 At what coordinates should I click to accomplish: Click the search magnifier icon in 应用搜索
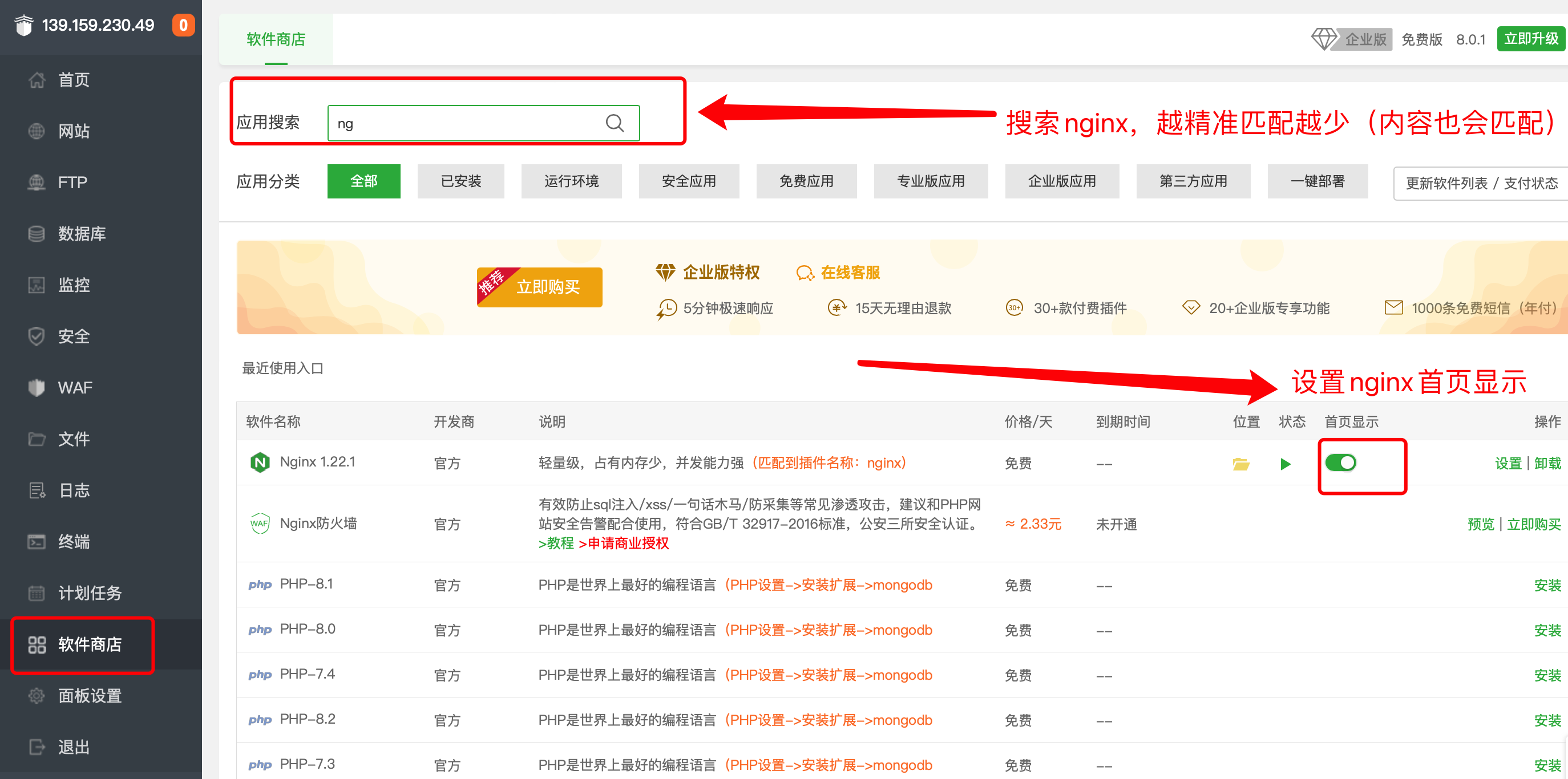coord(615,123)
